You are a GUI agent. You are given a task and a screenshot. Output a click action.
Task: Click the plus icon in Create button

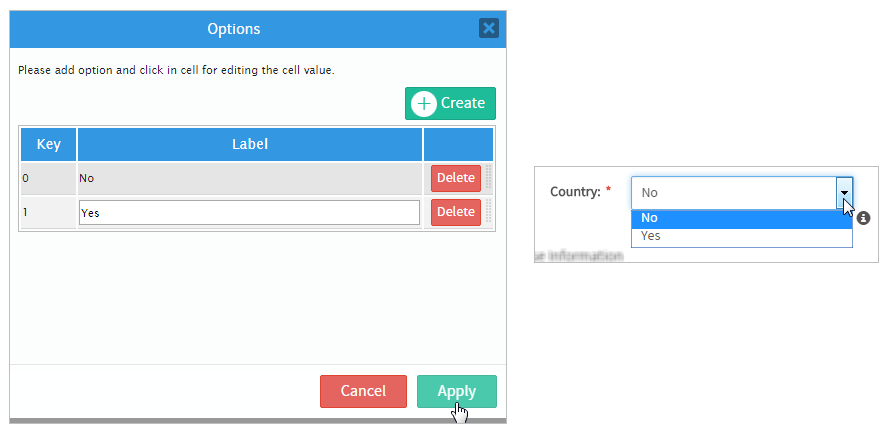pos(424,103)
